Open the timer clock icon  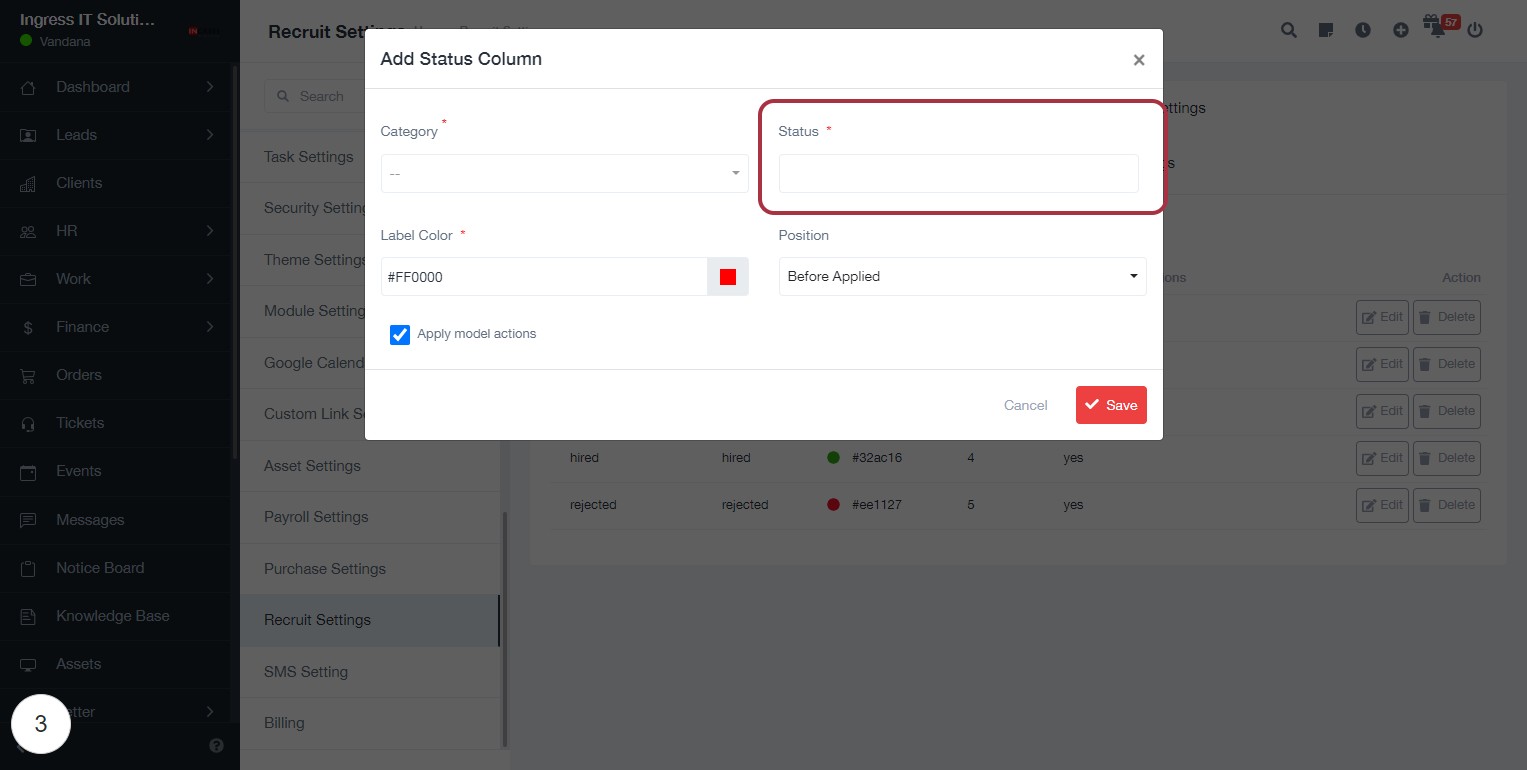pos(1363,30)
